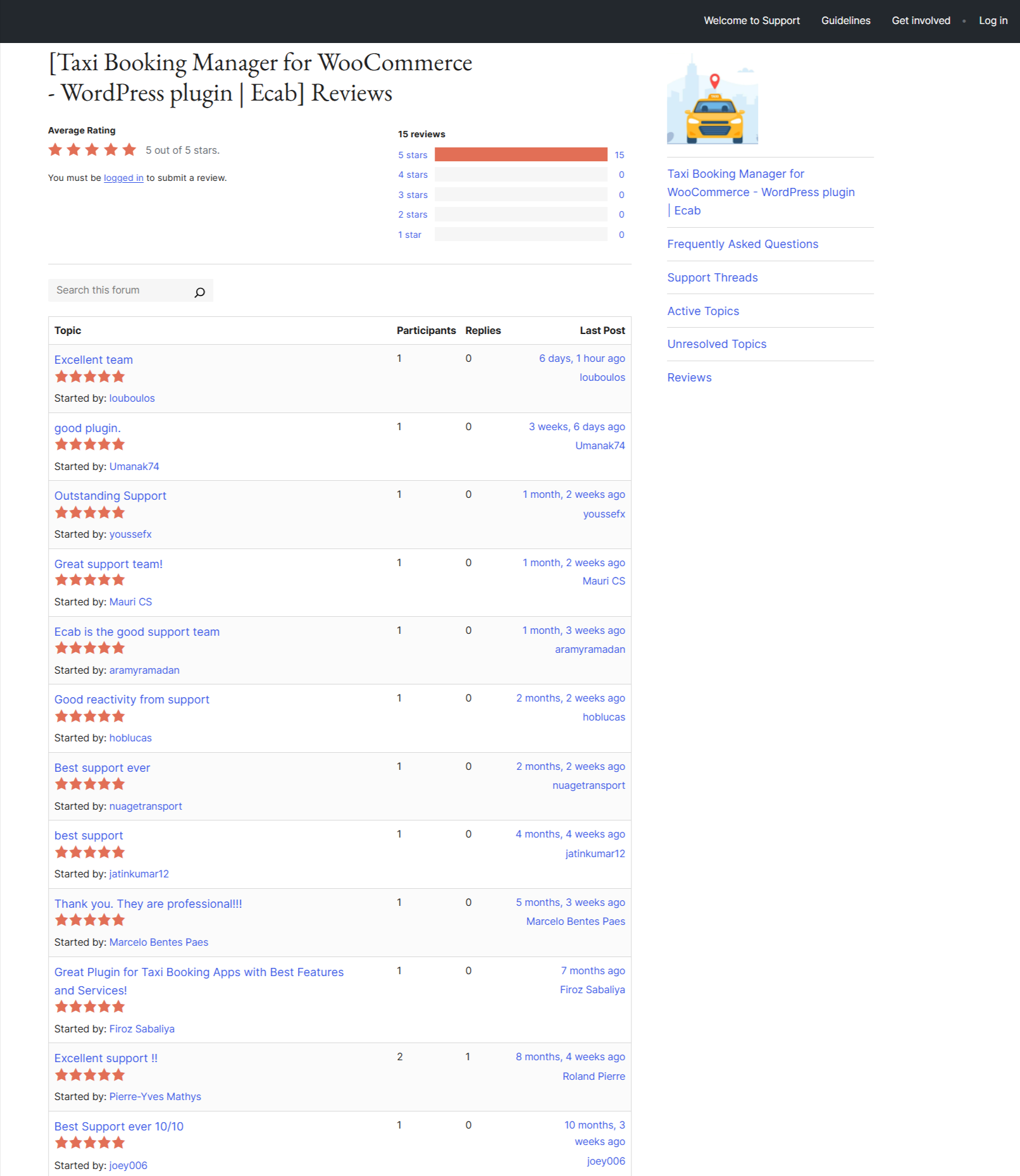Viewport: 1020px width, 1176px height.
Task: Open Active Topics sidebar link
Action: [x=703, y=311]
